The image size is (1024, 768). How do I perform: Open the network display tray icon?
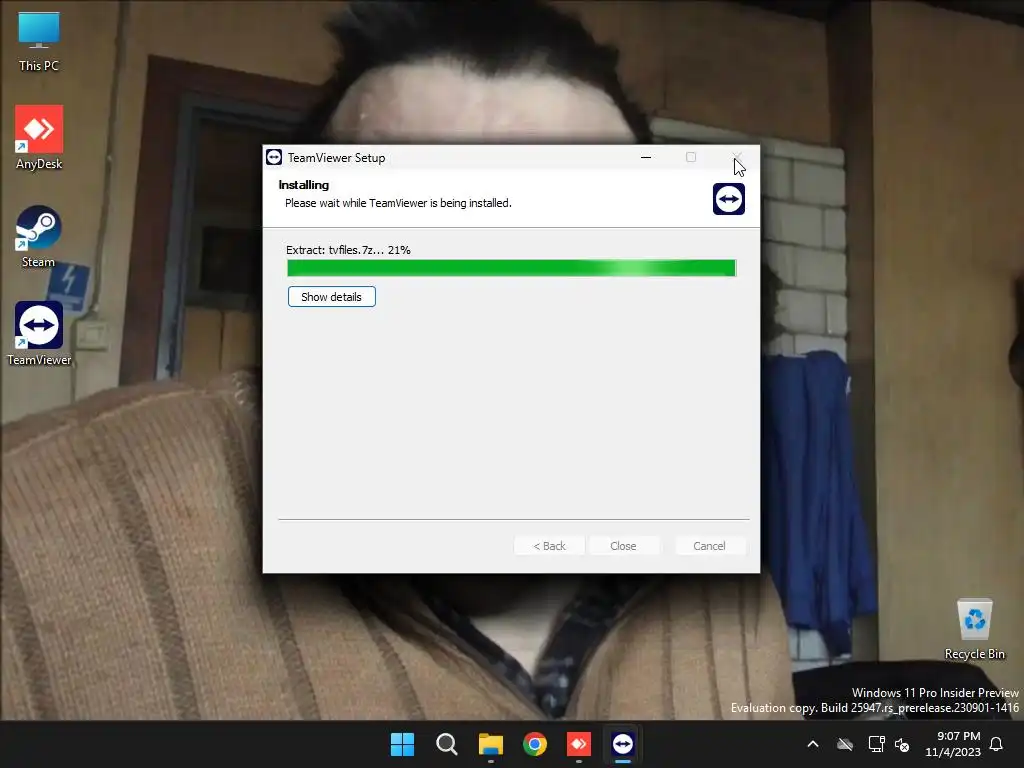[876, 744]
